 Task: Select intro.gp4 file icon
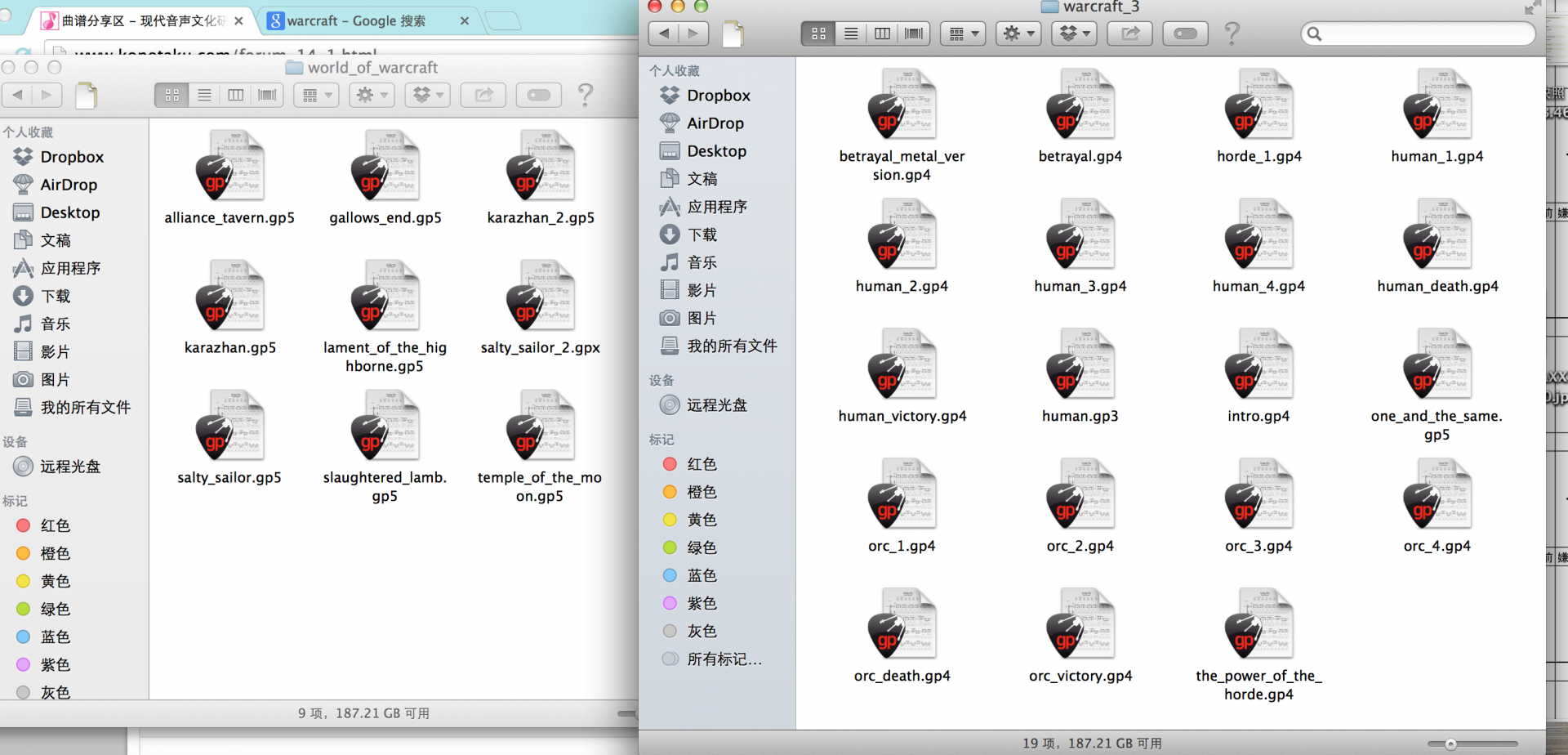[x=1258, y=364]
